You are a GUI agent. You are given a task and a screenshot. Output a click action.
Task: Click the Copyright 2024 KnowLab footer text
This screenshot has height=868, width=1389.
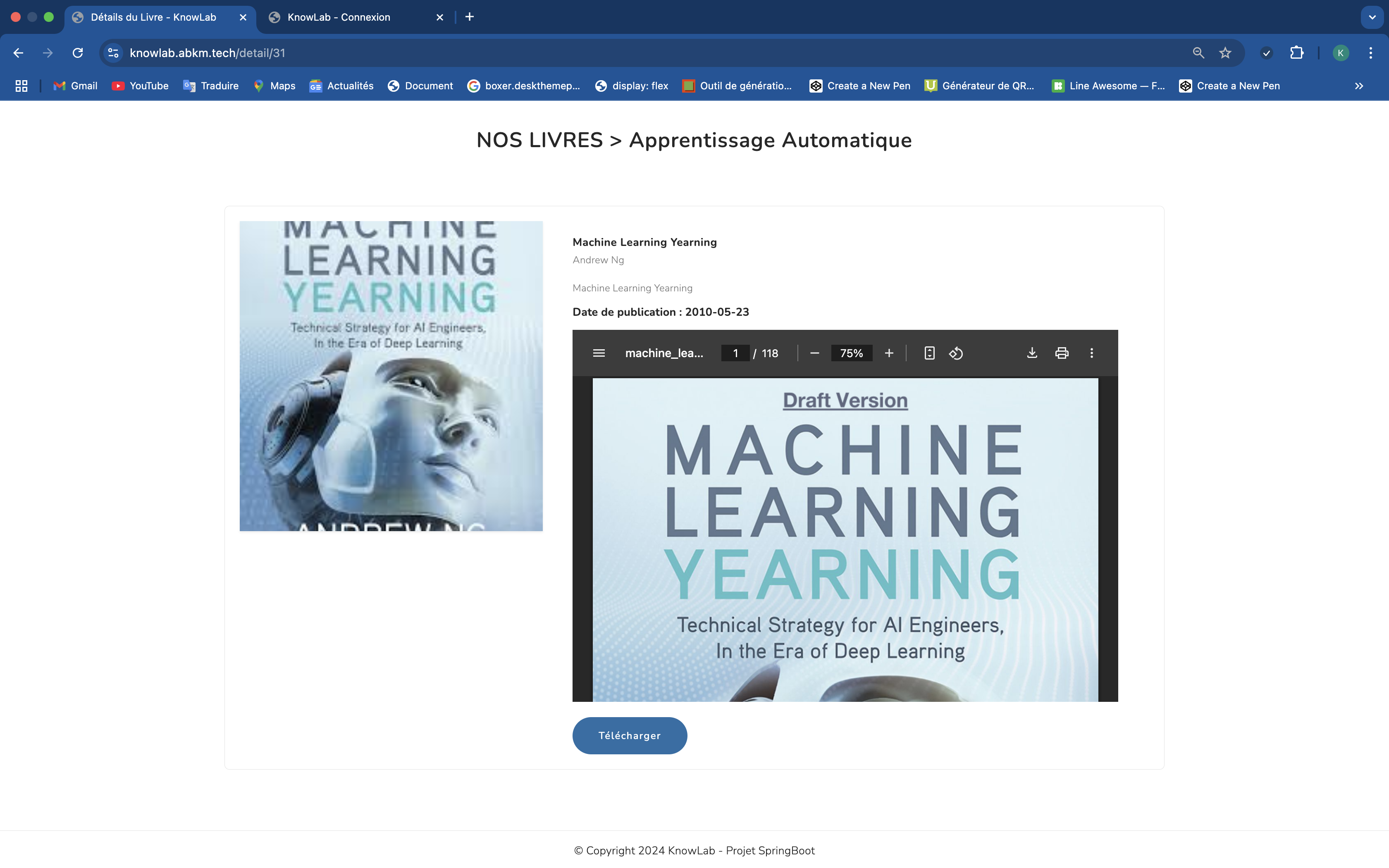click(x=694, y=850)
